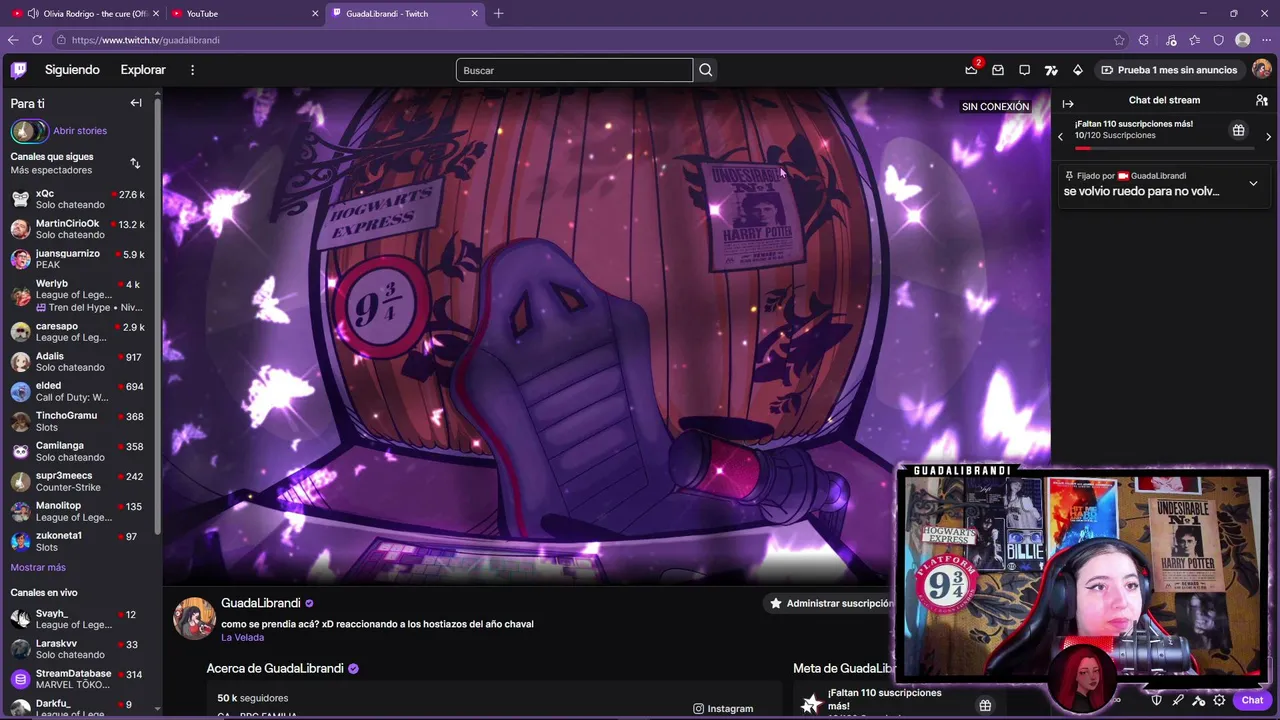Open browser favorites list icon
Image resolution: width=1280 pixels, height=720 pixels.
(1195, 40)
